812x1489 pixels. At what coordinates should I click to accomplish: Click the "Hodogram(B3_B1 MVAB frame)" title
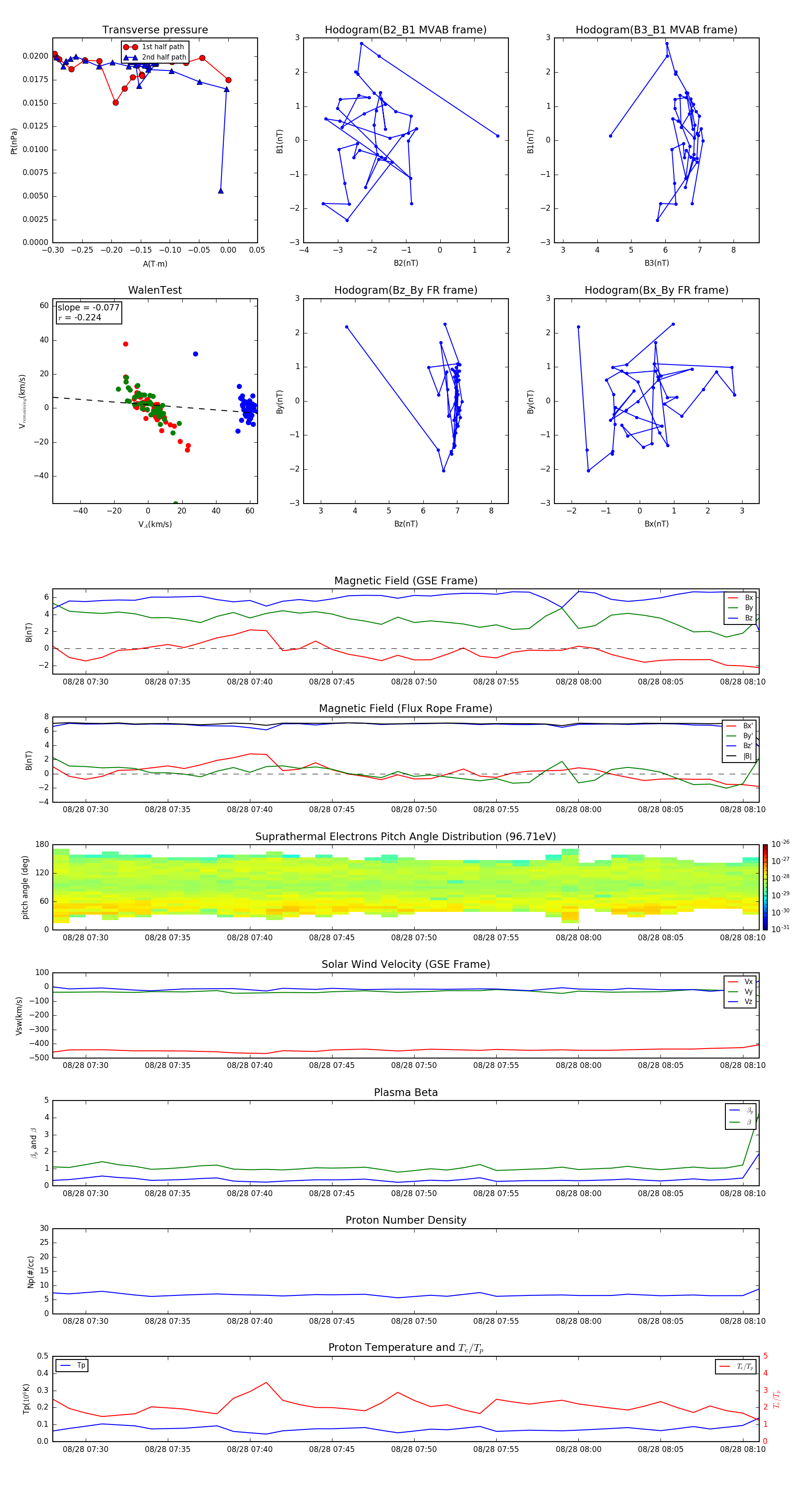(656, 30)
